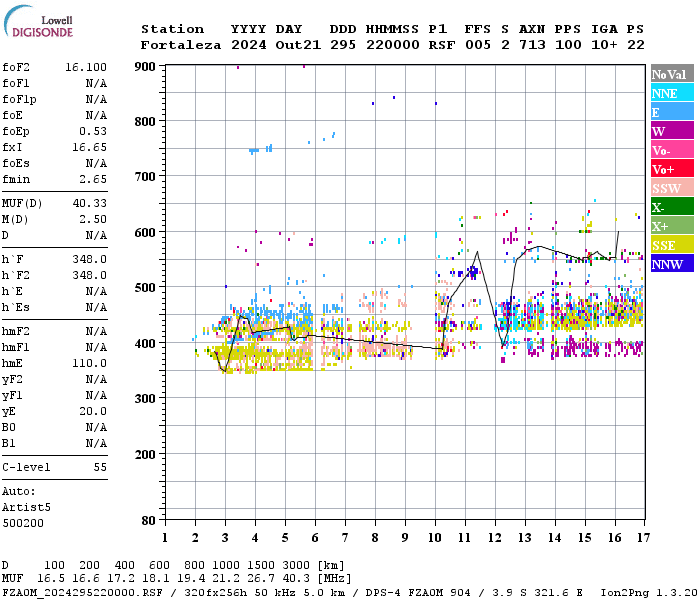
Task: Select the NNE legend color box
Action: (672, 93)
